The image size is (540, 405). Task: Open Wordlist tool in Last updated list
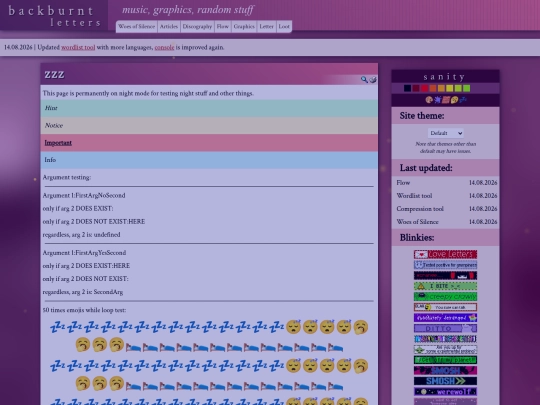pyautogui.click(x=414, y=196)
